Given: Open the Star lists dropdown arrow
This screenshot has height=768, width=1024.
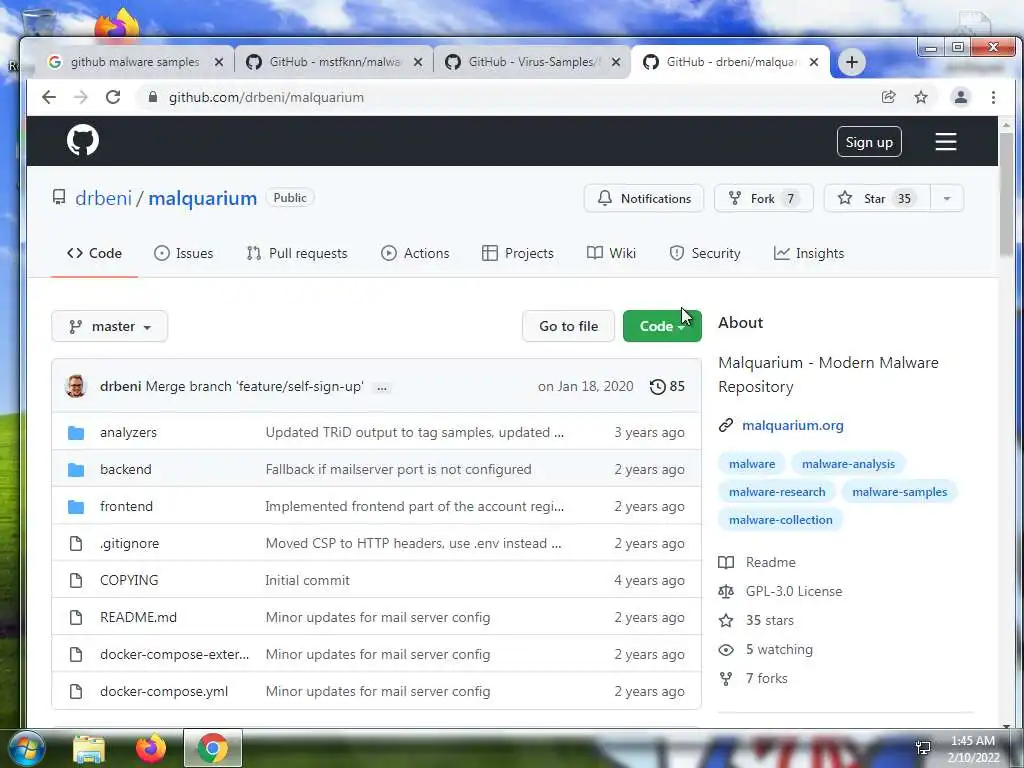Looking at the screenshot, I should coord(947,199).
